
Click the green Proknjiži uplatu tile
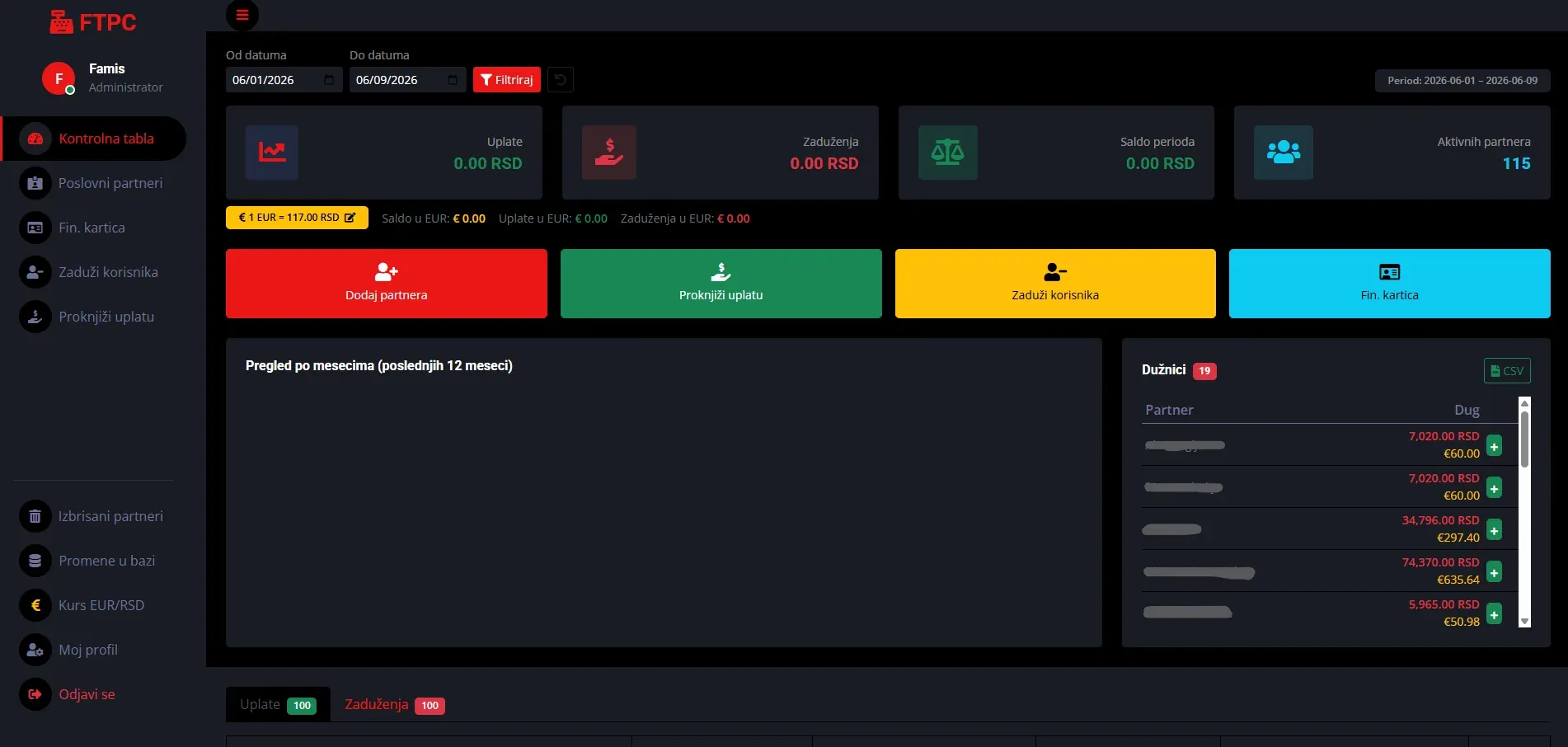(721, 284)
